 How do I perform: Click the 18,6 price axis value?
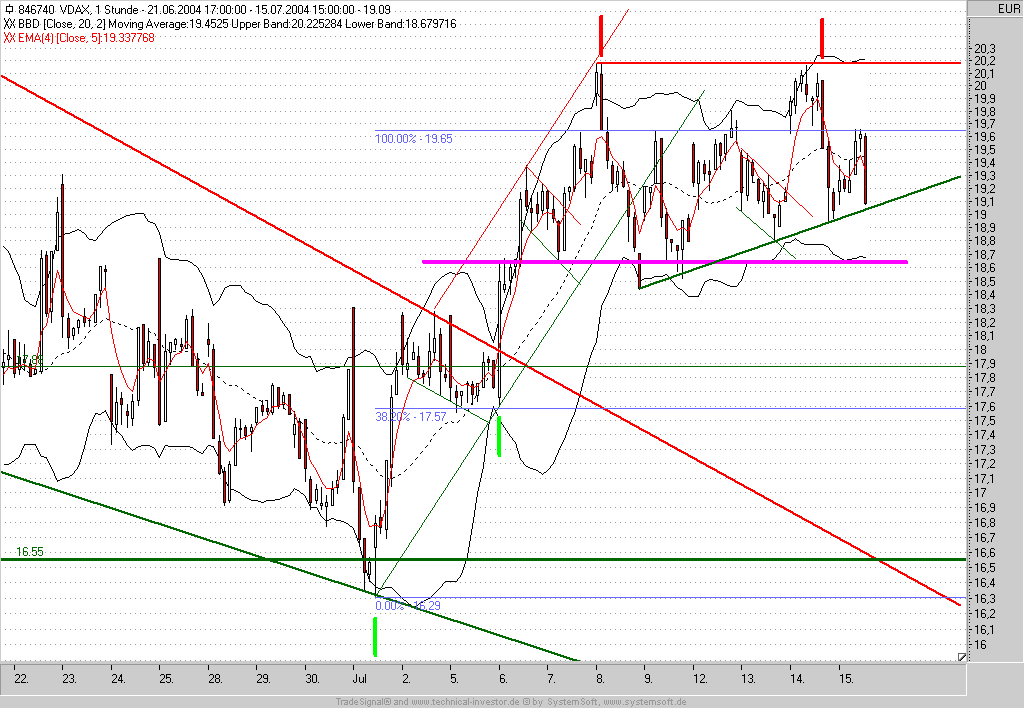(985, 268)
